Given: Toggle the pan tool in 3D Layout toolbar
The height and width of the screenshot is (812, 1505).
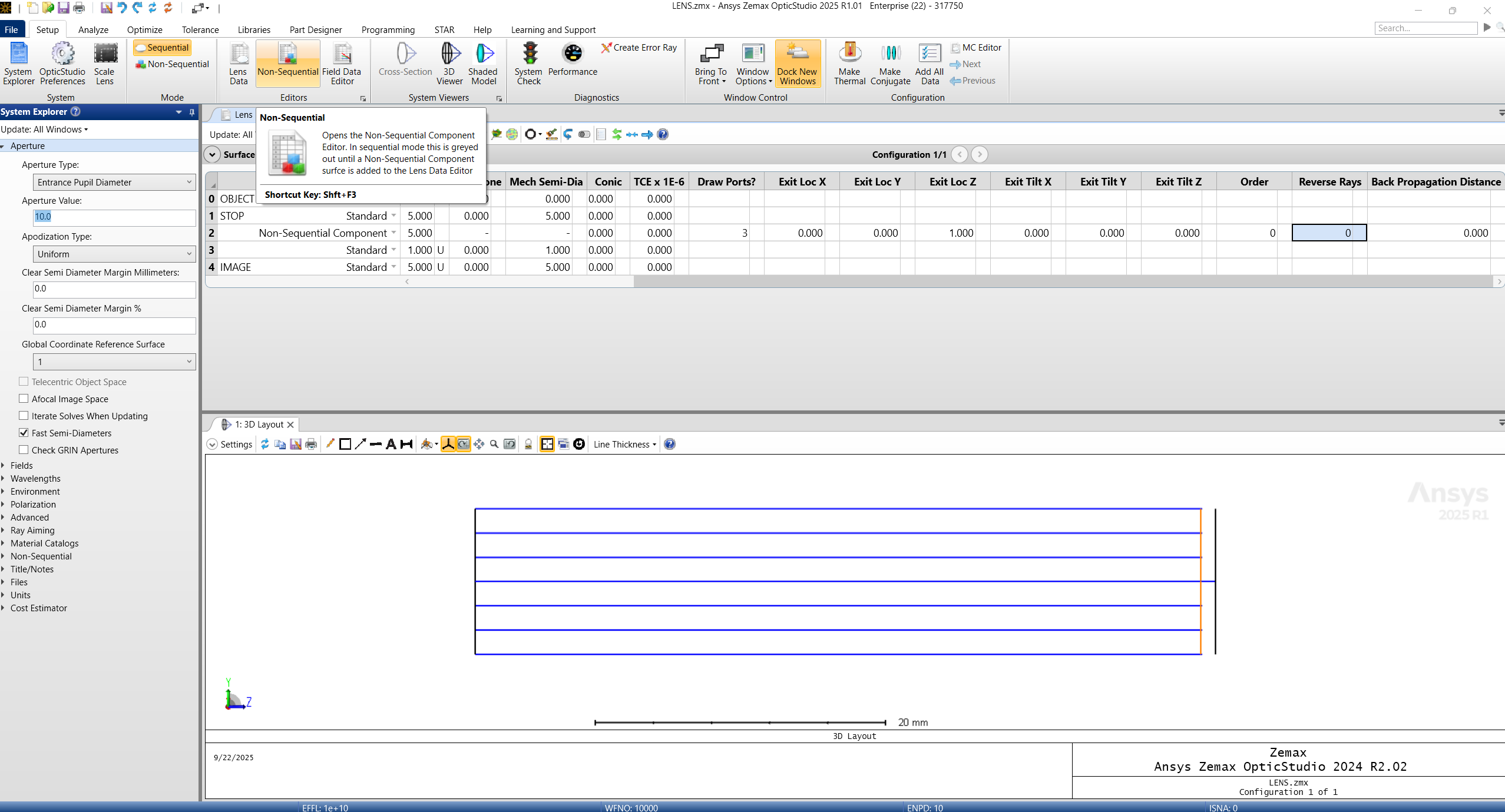Looking at the screenshot, I should point(479,444).
